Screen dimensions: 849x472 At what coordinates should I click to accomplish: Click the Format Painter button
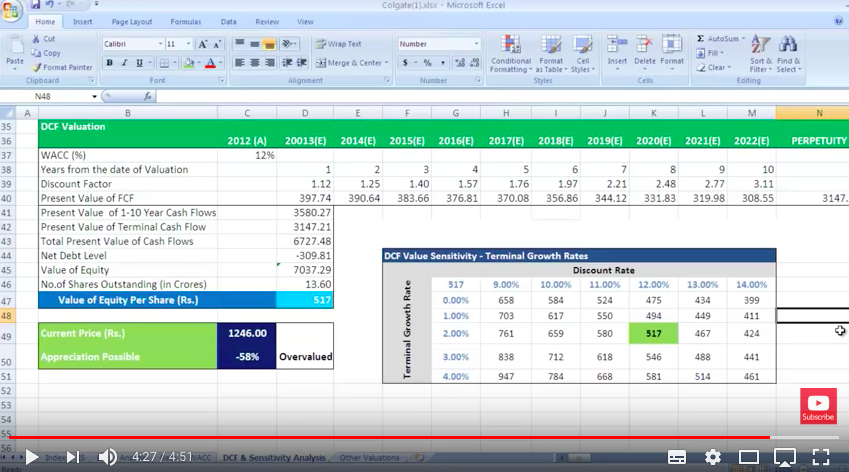[x=62, y=67]
